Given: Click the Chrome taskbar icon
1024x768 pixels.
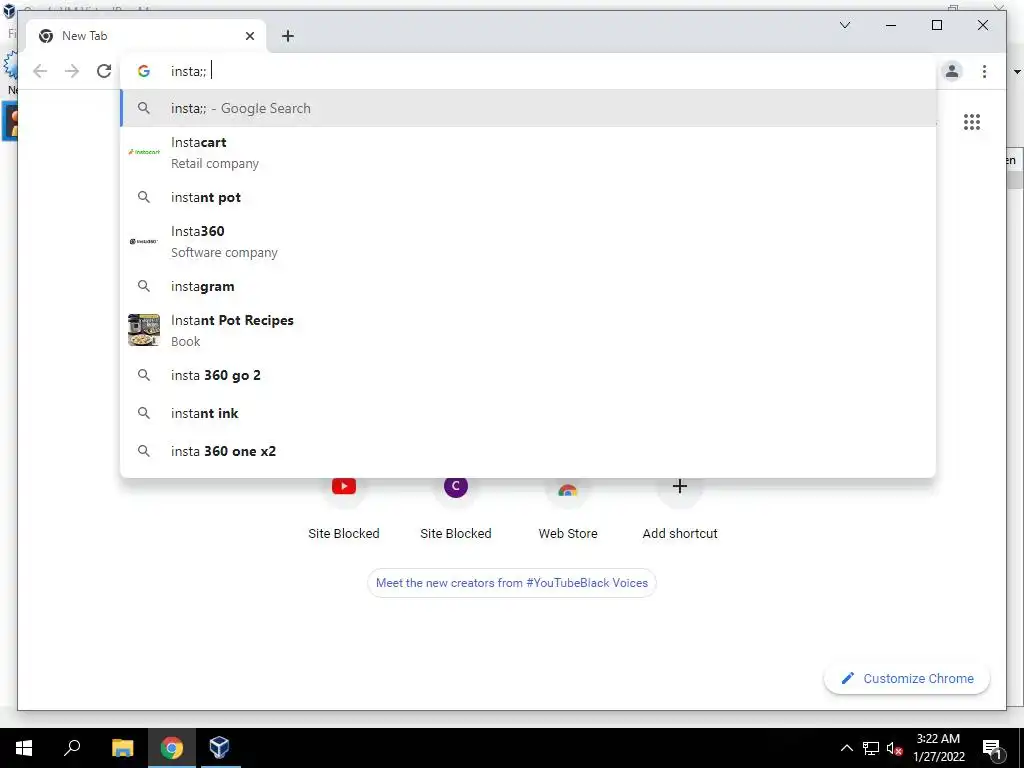Looking at the screenshot, I should [172, 748].
